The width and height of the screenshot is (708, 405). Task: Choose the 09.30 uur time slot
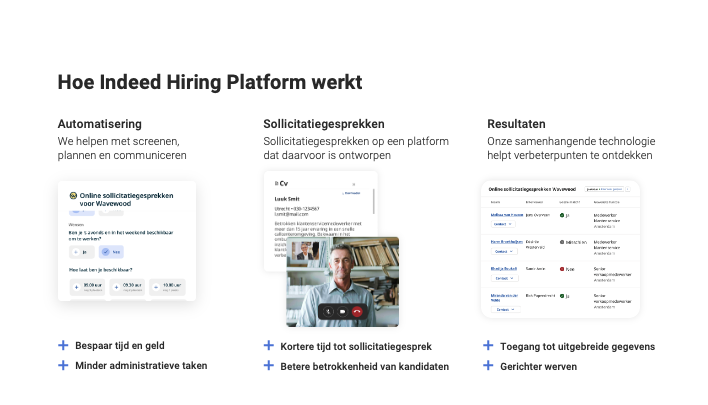tap(127, 287)
